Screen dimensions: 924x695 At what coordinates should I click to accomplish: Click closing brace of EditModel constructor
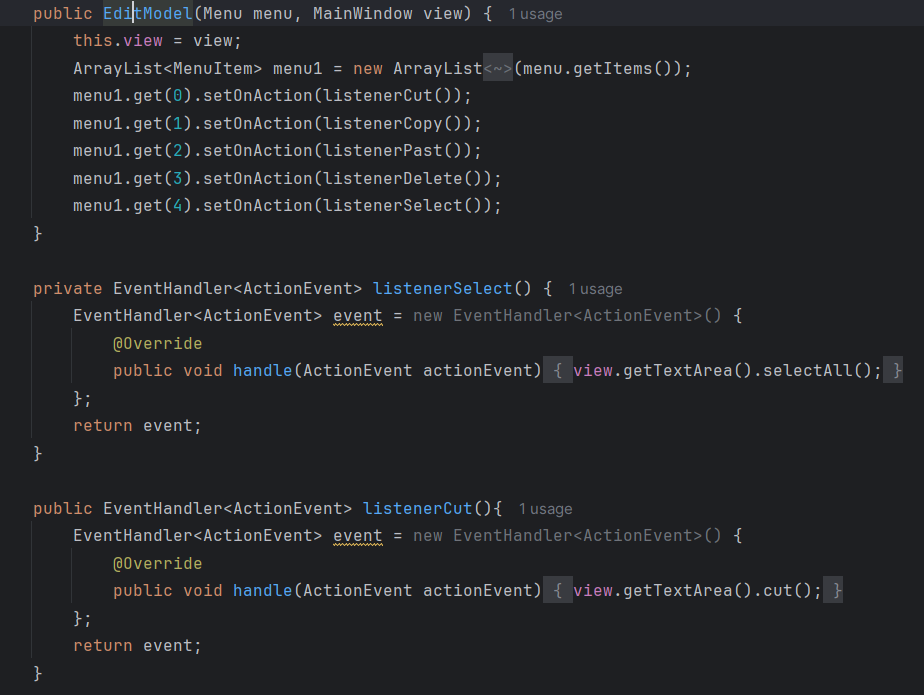(38, 233)
